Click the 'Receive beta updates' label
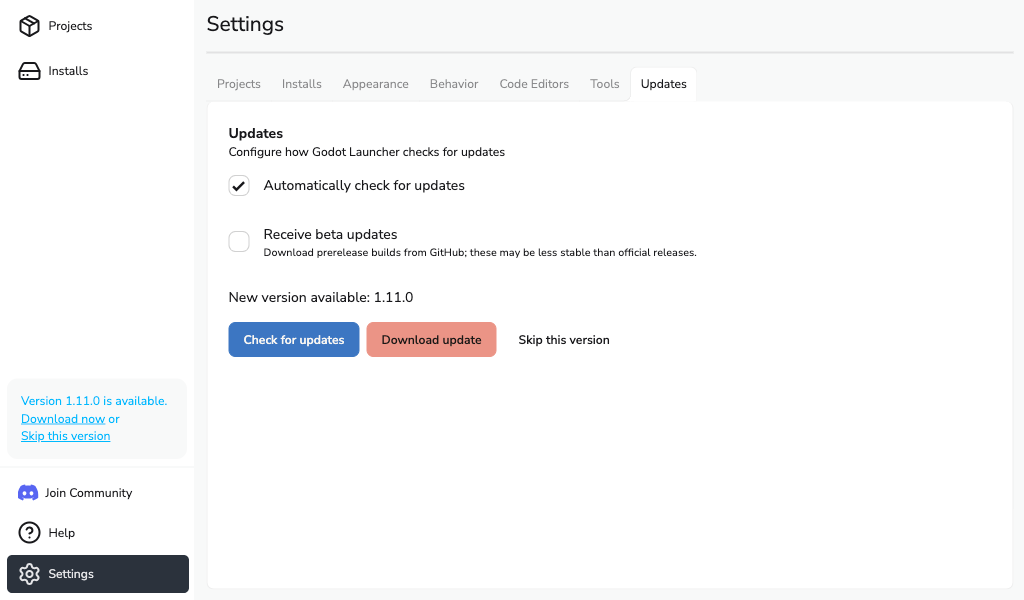The height and width of the screenshot is (600, 1024). tap(330, 234)
